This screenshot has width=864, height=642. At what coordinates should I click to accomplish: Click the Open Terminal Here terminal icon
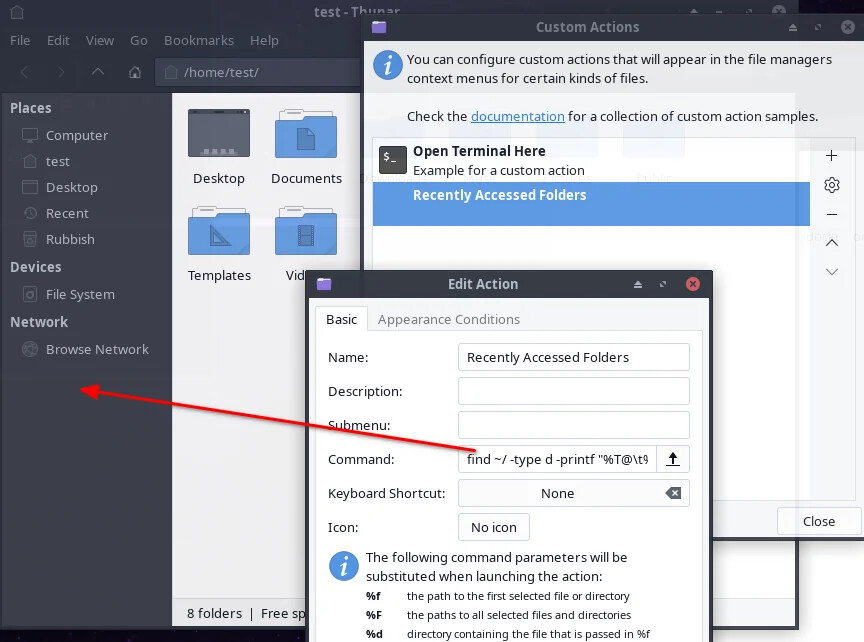pyautogui.click(x=391, y=158)
